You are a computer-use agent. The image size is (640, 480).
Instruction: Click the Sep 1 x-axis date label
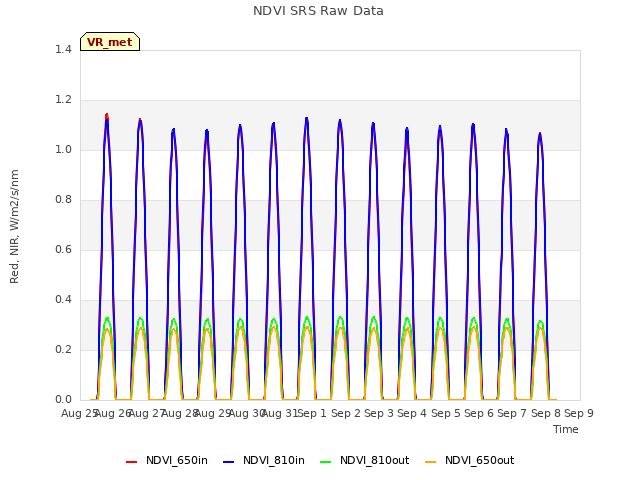click(x=313, y=413)
